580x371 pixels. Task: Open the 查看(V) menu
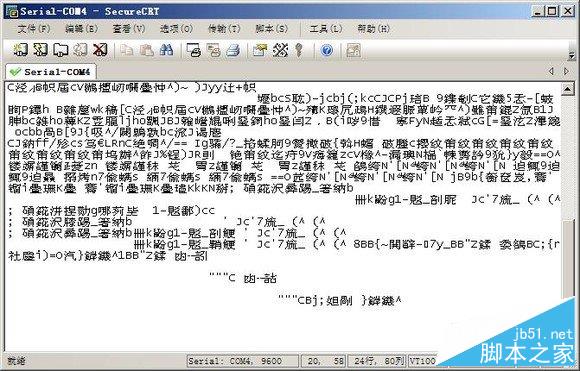129,29
